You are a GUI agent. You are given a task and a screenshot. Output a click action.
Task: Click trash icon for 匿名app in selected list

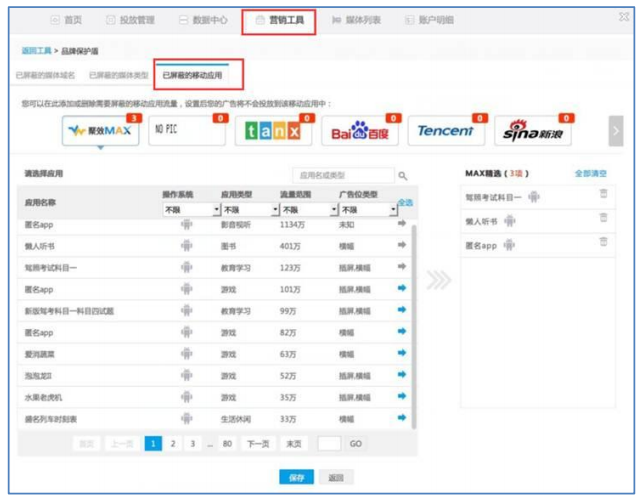click(603, 242)
